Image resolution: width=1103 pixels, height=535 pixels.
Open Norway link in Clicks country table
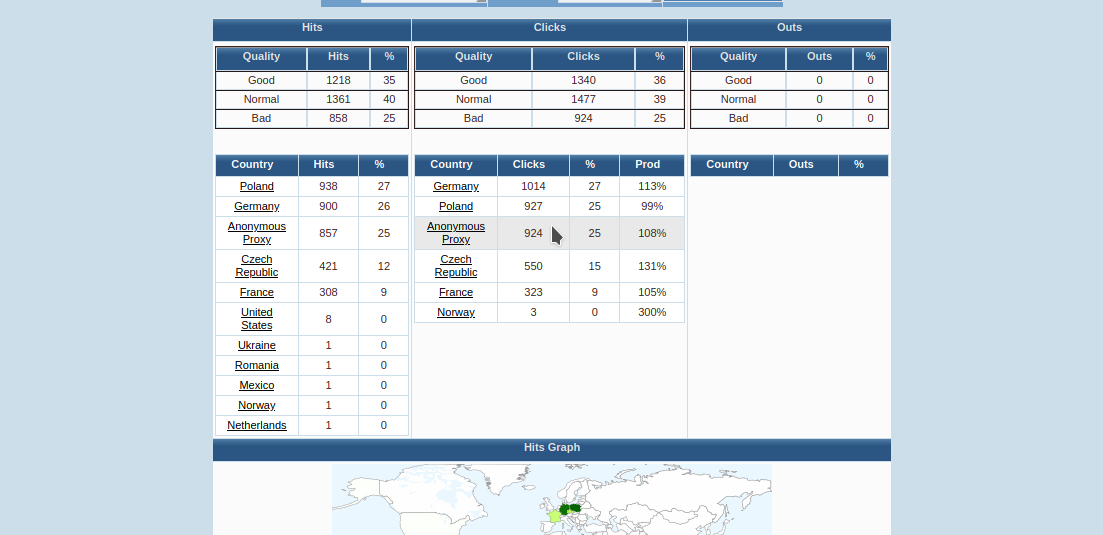pos(456,312)
